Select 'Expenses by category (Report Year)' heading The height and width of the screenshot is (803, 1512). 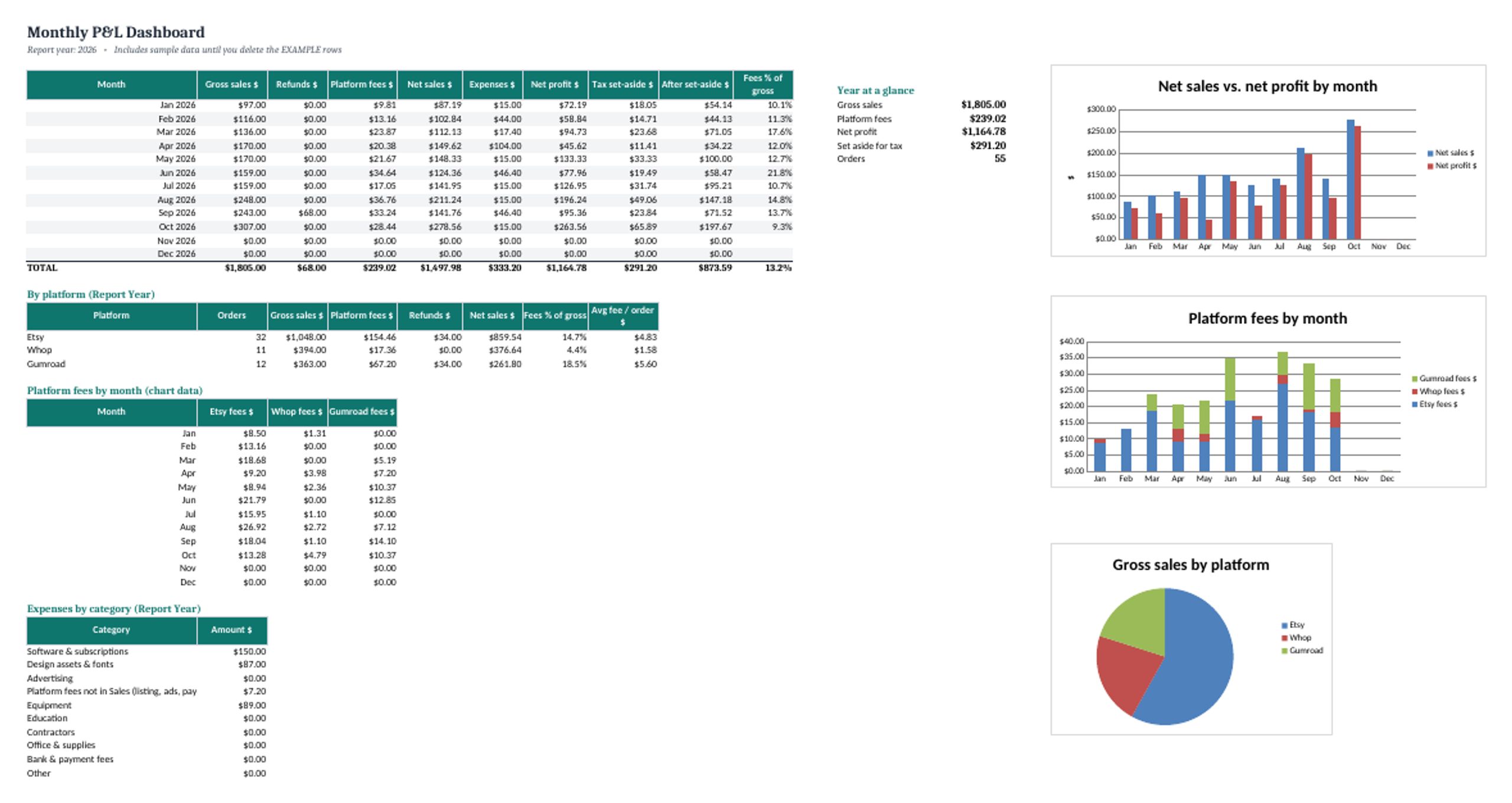(114, 609)
